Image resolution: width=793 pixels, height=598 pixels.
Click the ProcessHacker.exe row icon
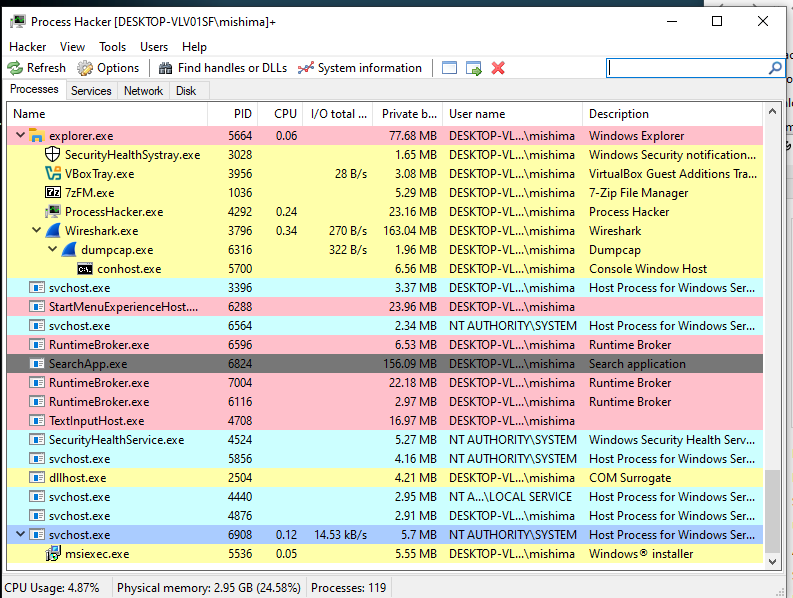coord(53,212)
